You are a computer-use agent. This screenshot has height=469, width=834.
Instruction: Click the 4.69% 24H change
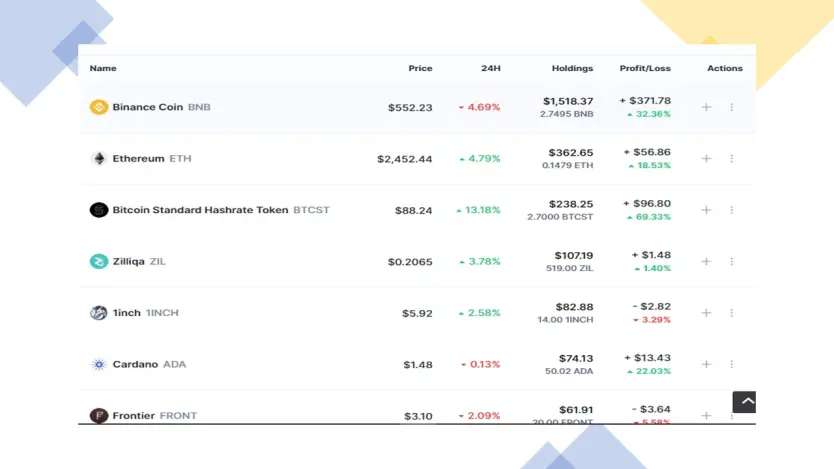[479, 107]
